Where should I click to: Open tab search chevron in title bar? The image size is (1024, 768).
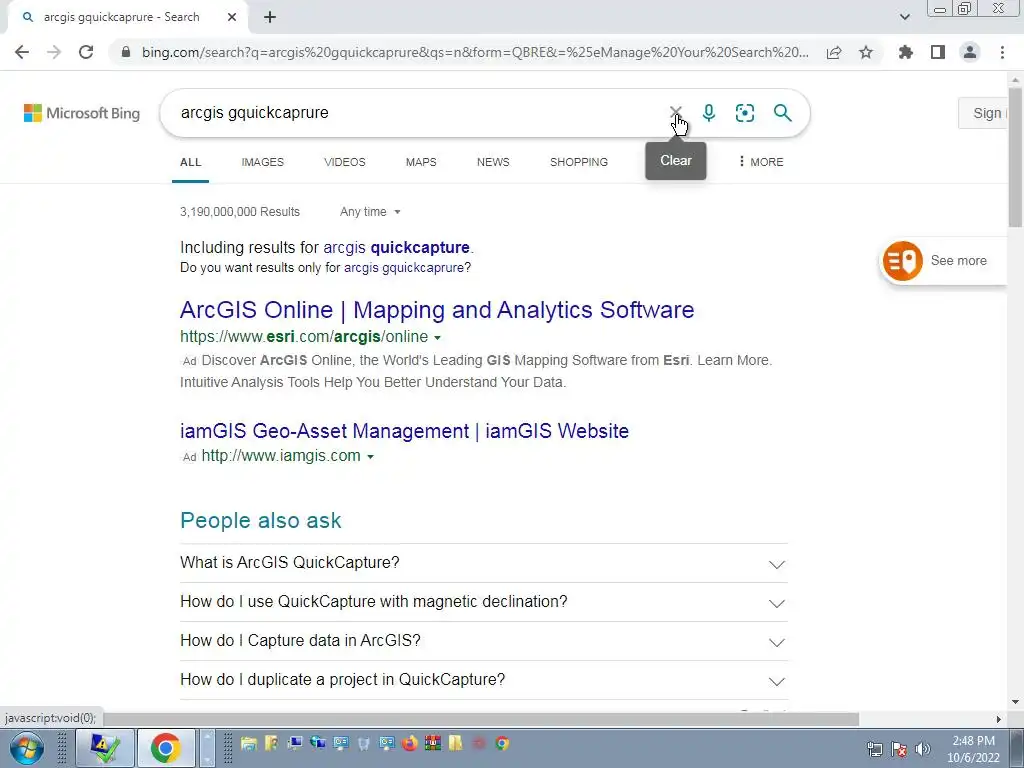point(904,17)
